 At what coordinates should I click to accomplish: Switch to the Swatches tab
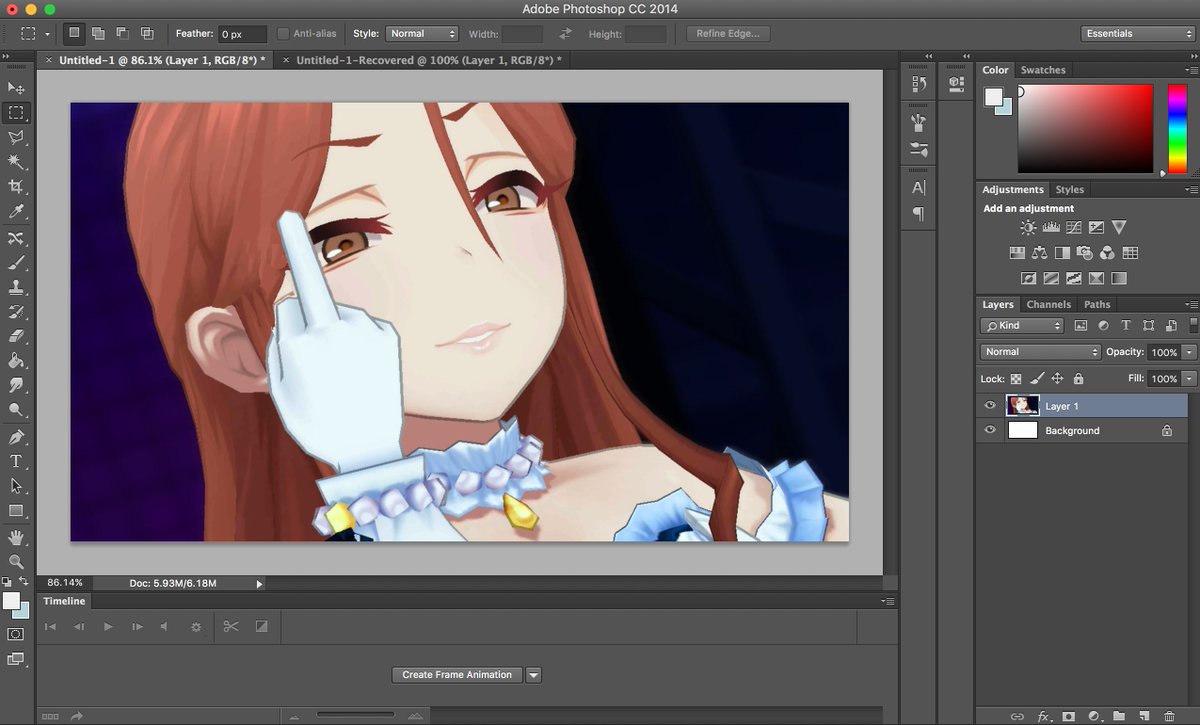pos(1043,70)
